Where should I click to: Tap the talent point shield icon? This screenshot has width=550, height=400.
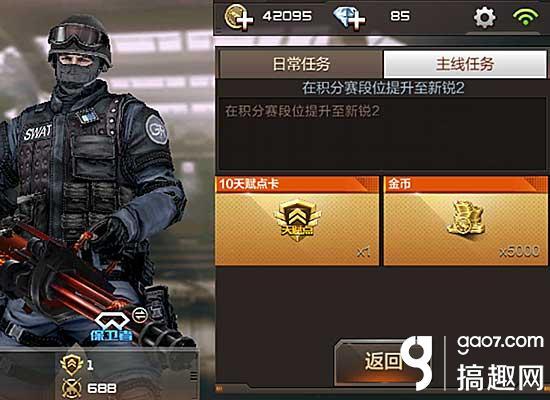pos(297,220)
